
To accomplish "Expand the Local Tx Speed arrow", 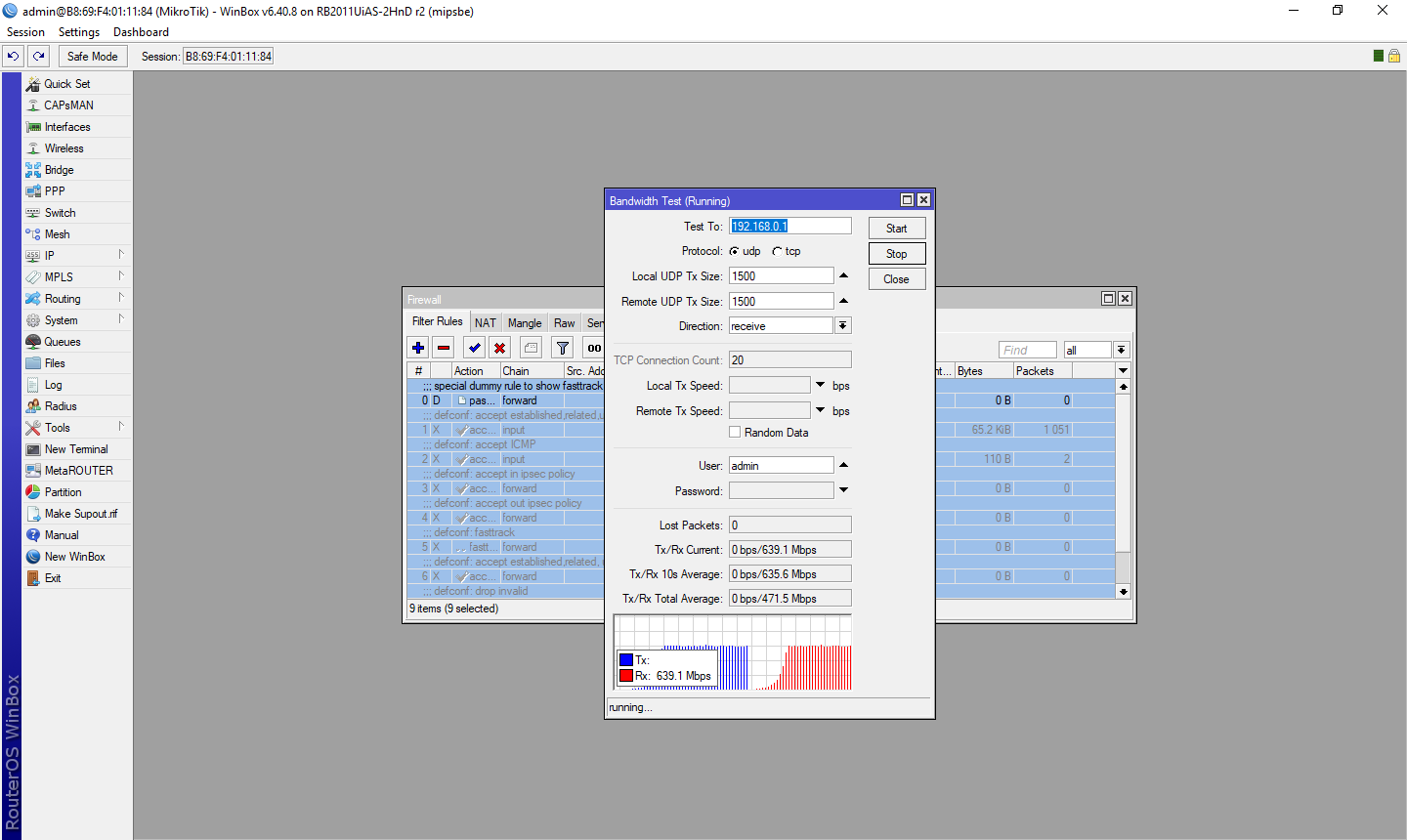I will 821,385.
